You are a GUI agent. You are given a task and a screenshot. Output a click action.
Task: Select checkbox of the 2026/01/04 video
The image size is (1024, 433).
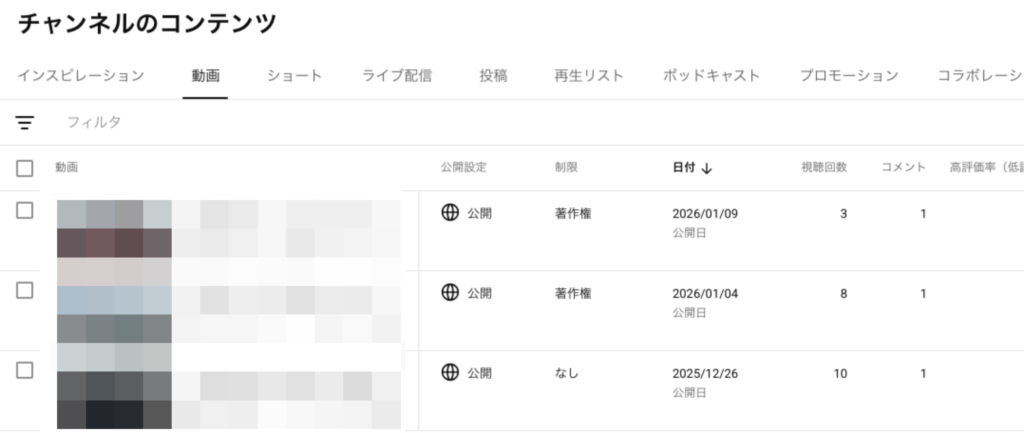(x=25, y=290)
